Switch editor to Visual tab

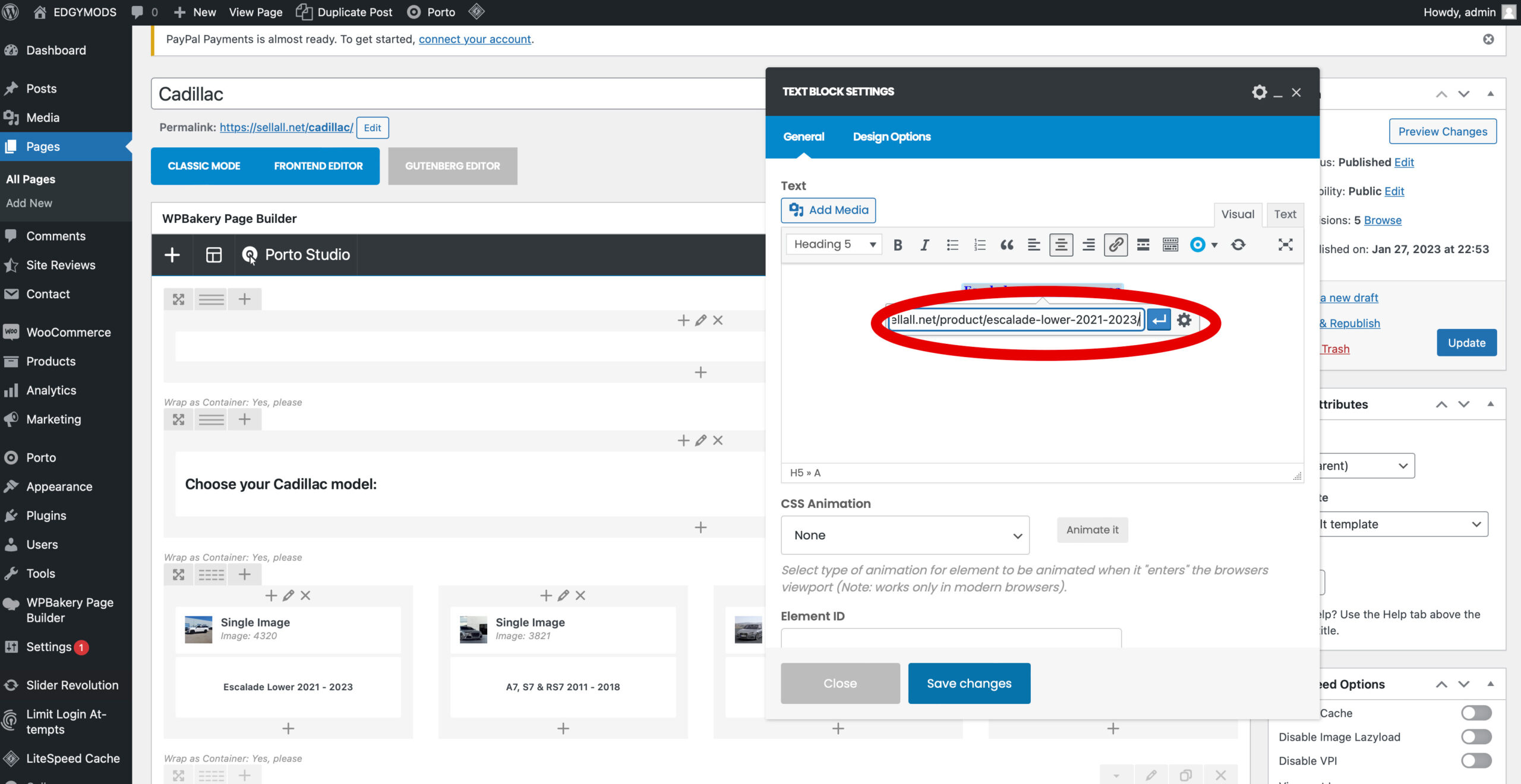[1238, 214]
